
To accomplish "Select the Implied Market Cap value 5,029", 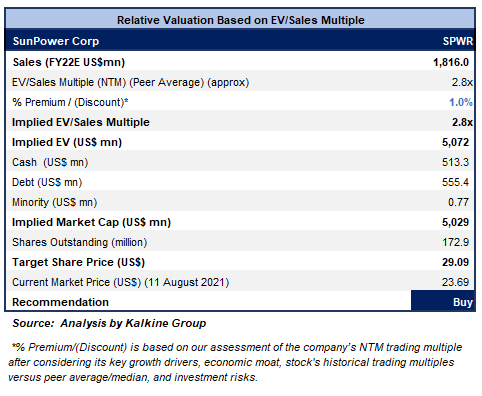I will pyautogui.click(x=455, y=222).
